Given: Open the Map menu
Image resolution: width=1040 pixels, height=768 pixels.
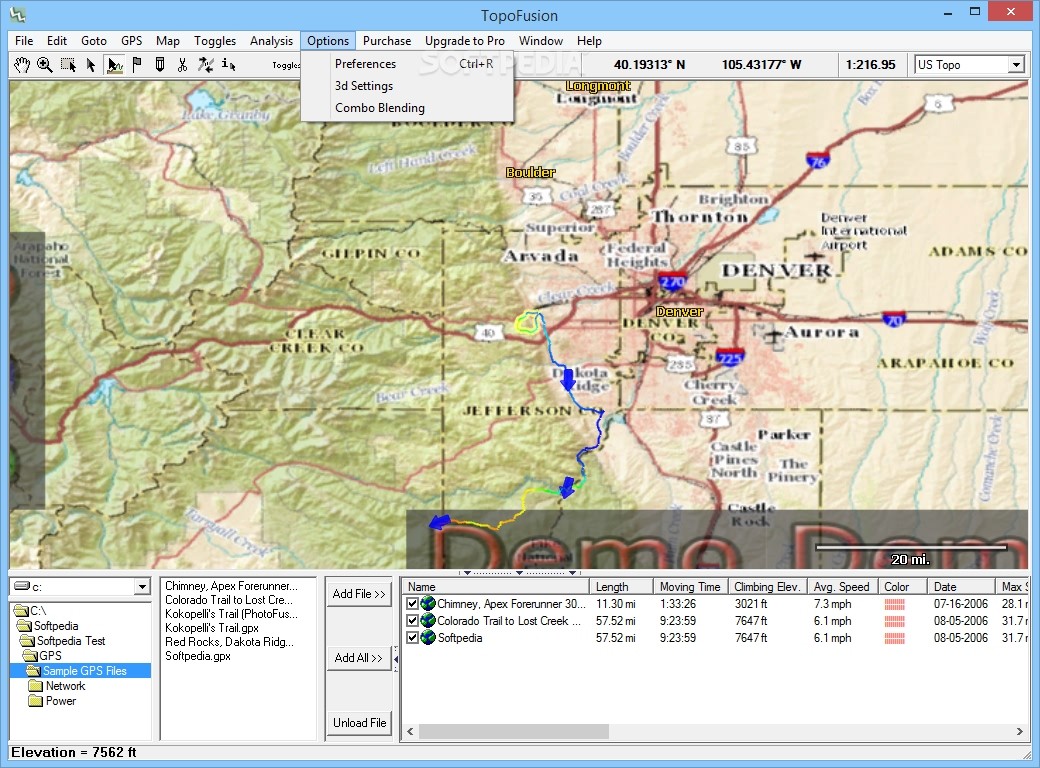Looking at the screenshot, I should (168, 41).
